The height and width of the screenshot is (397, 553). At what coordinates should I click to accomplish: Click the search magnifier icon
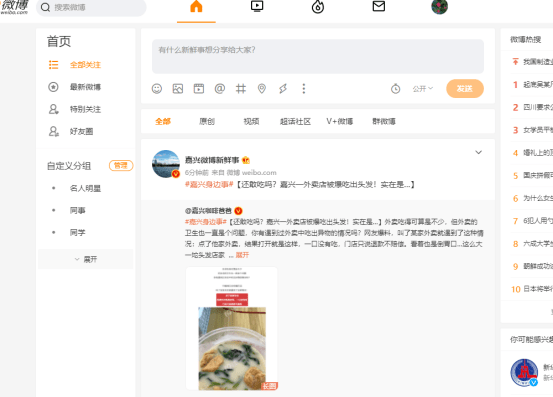45,7
